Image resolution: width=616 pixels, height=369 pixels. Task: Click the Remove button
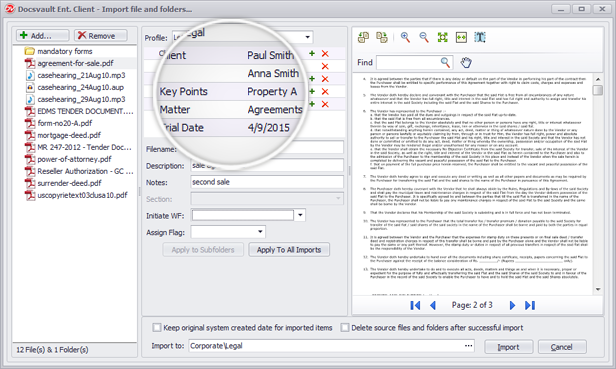pos(101,36)
